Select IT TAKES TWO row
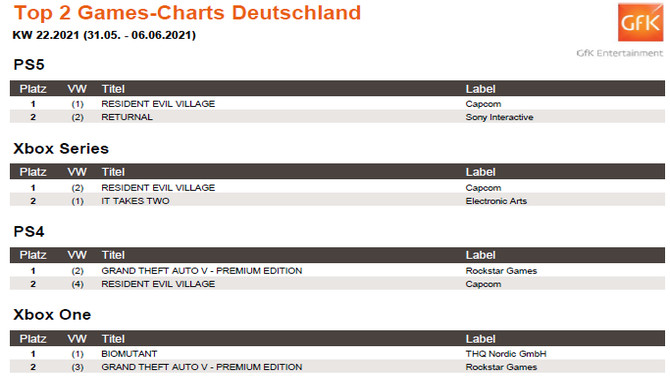The width and height of the screenshot is (670, 378). point(337,201)
